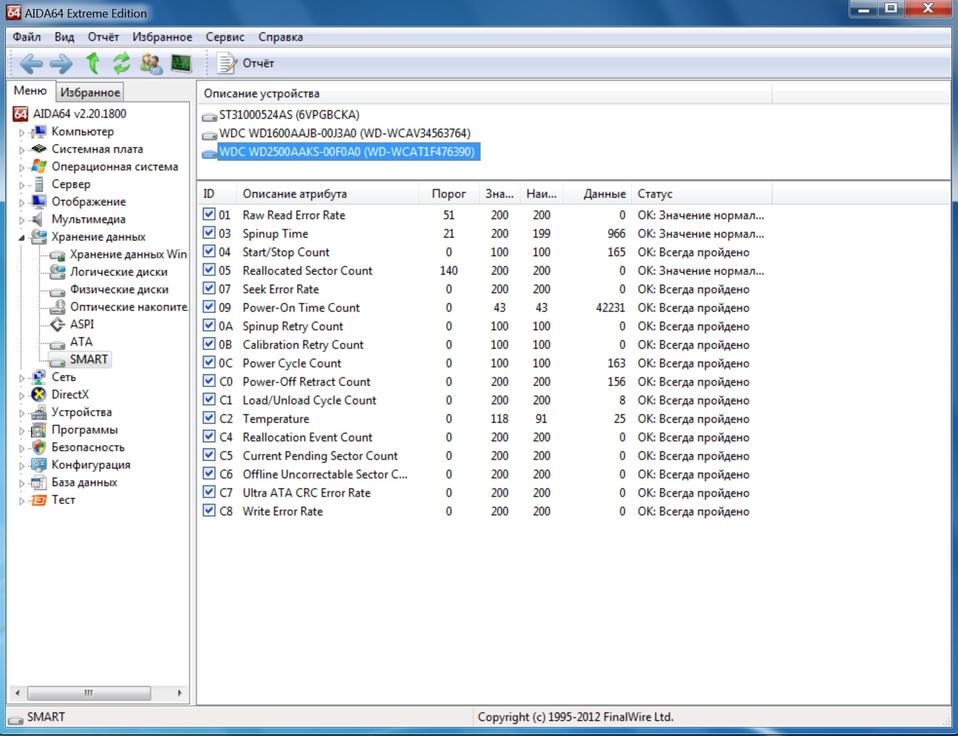
Task: Uncheck attribute 05 Reallocated Sector Count
Action: coord(209,270)
